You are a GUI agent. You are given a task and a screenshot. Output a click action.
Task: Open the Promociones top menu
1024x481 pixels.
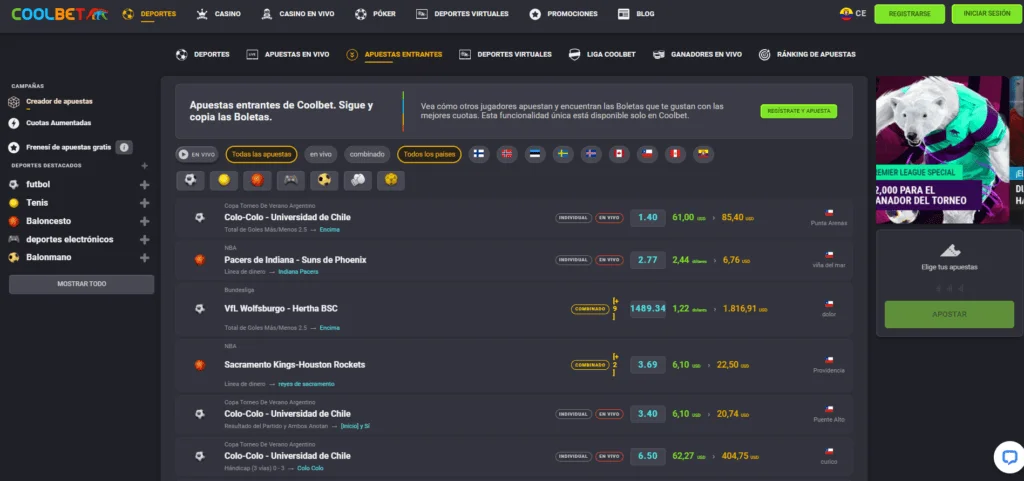click(563, 14)
